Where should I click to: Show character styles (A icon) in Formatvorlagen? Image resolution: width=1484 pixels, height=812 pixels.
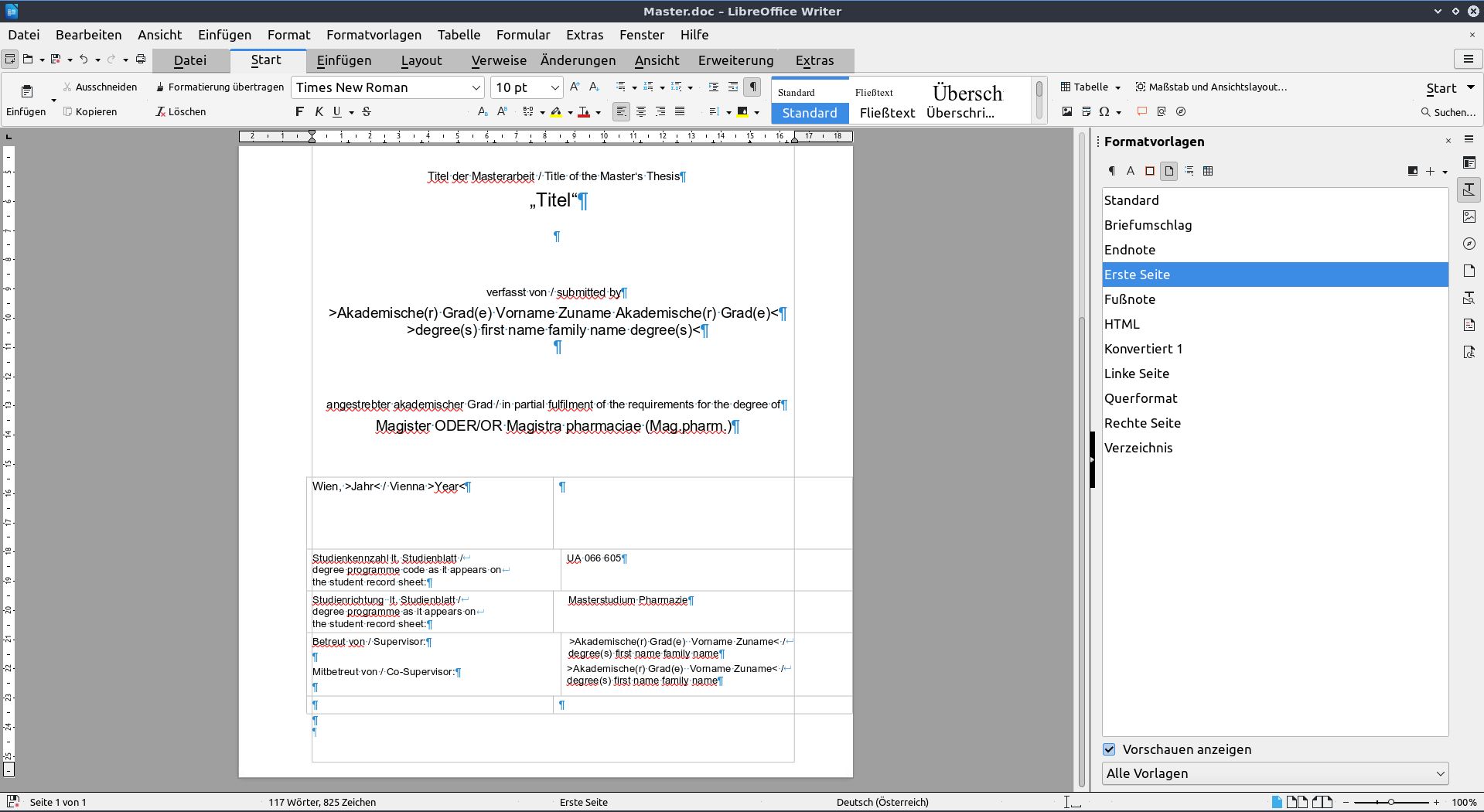pyautogui.click(x=1131, y=171)
